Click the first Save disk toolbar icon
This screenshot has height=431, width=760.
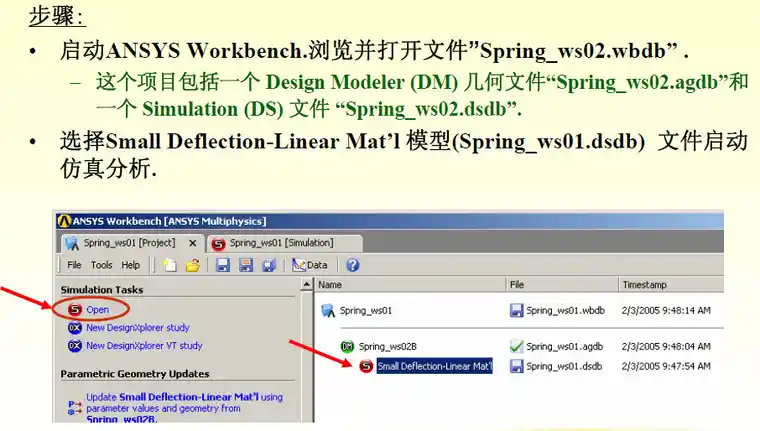(x=223, y=265)
